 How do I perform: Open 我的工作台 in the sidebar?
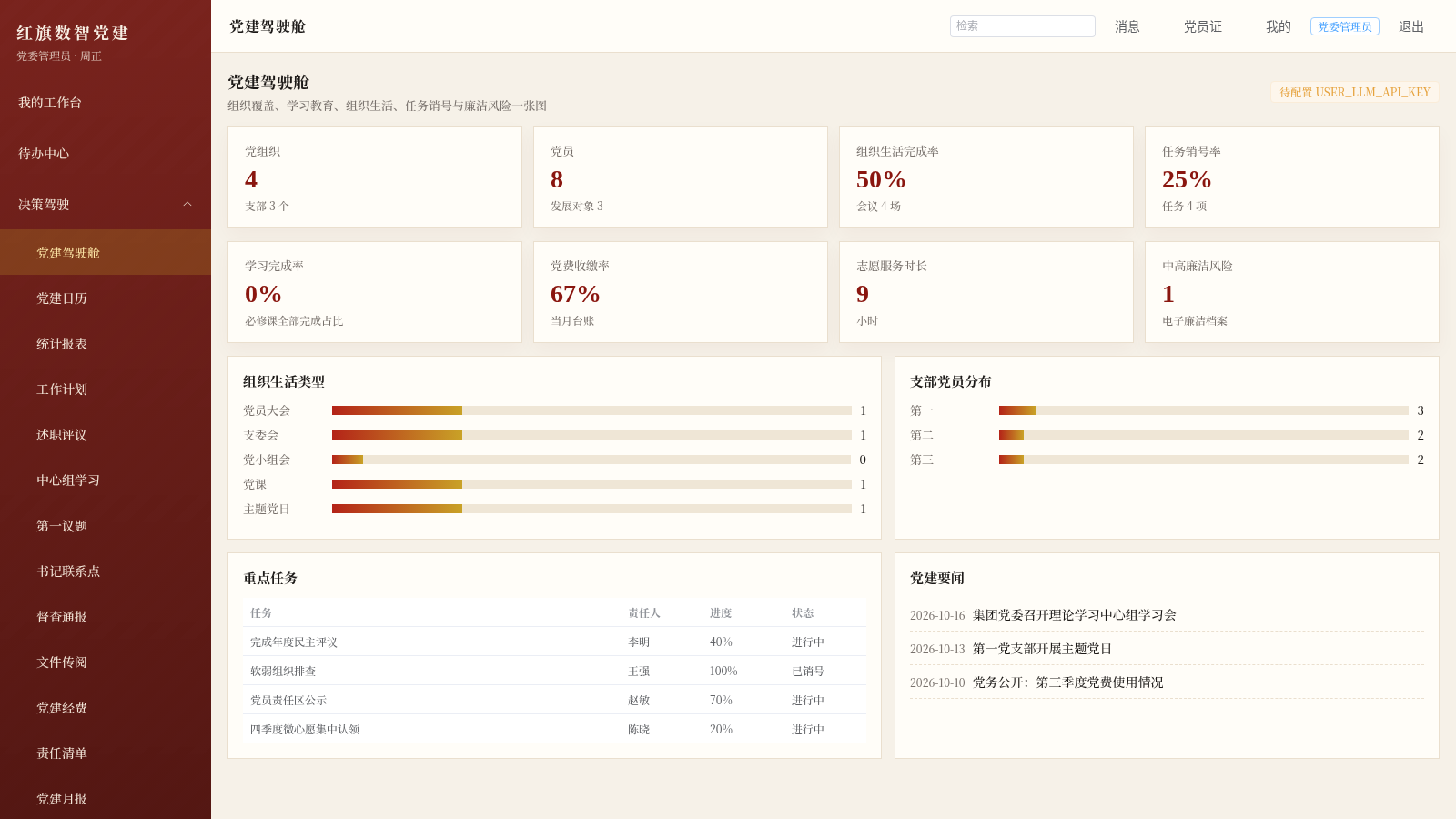click(x=106, y=103)
